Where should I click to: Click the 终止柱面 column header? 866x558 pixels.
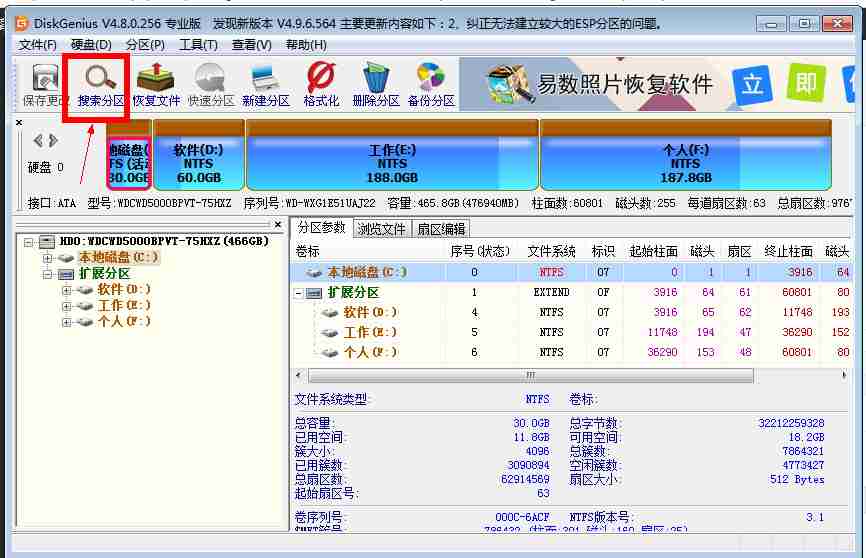[788, 252]
